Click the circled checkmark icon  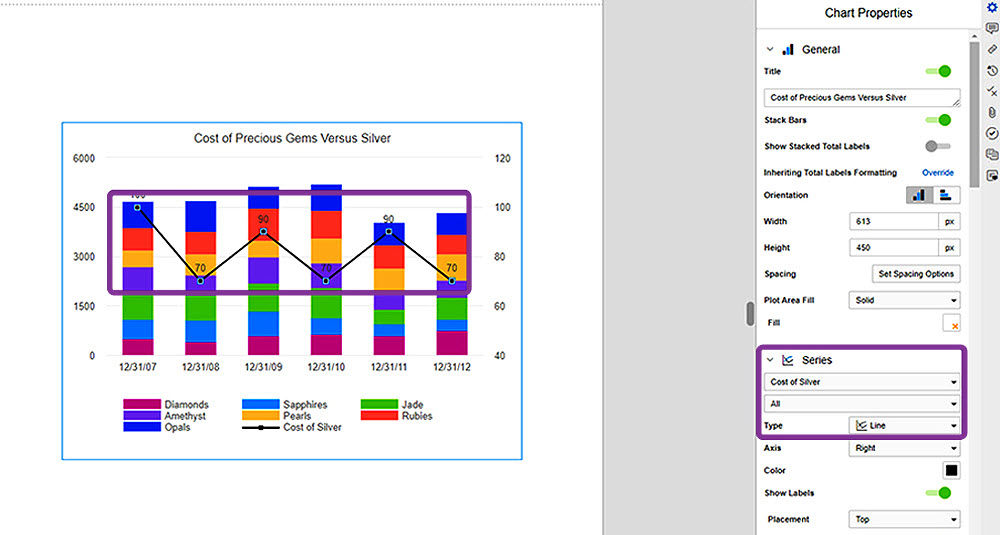tap(992, 133)
